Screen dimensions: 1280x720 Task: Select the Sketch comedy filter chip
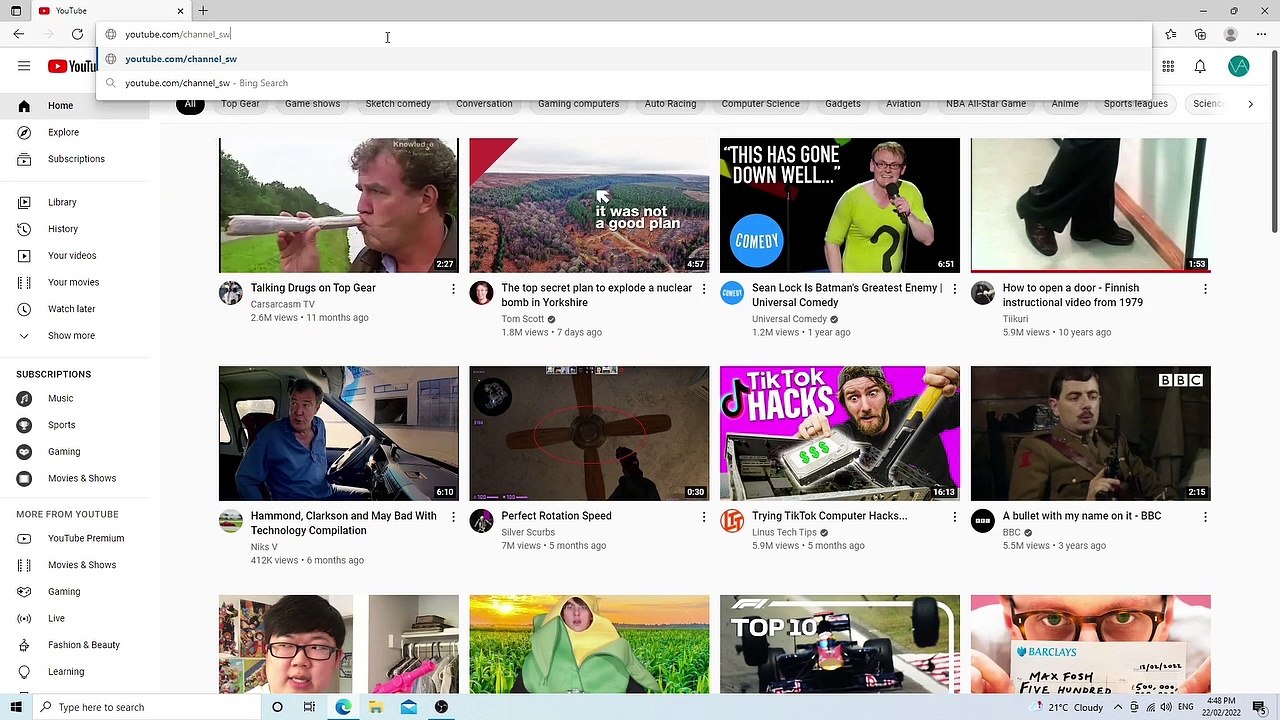tap(398, 104)
